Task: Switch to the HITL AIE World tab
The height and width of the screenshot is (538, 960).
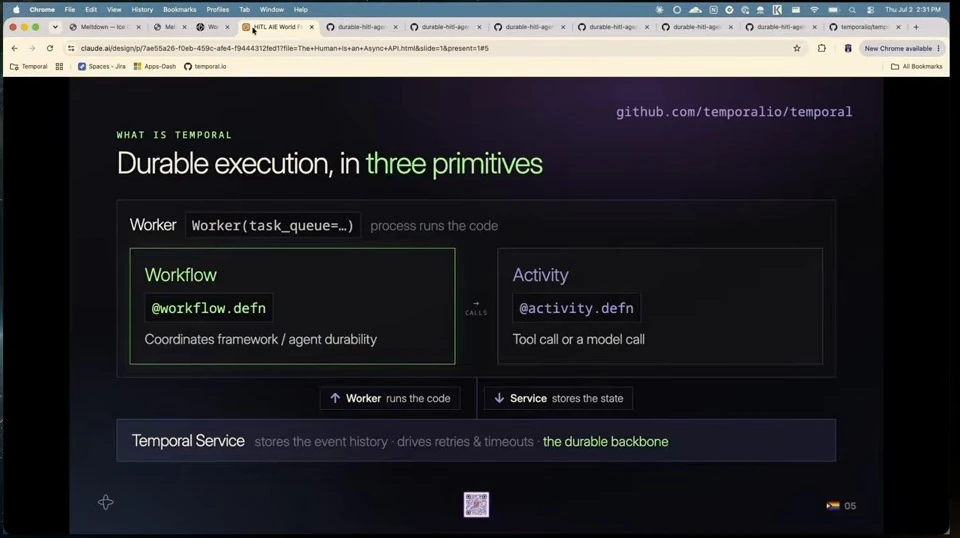Action: [x=277, y=27]
